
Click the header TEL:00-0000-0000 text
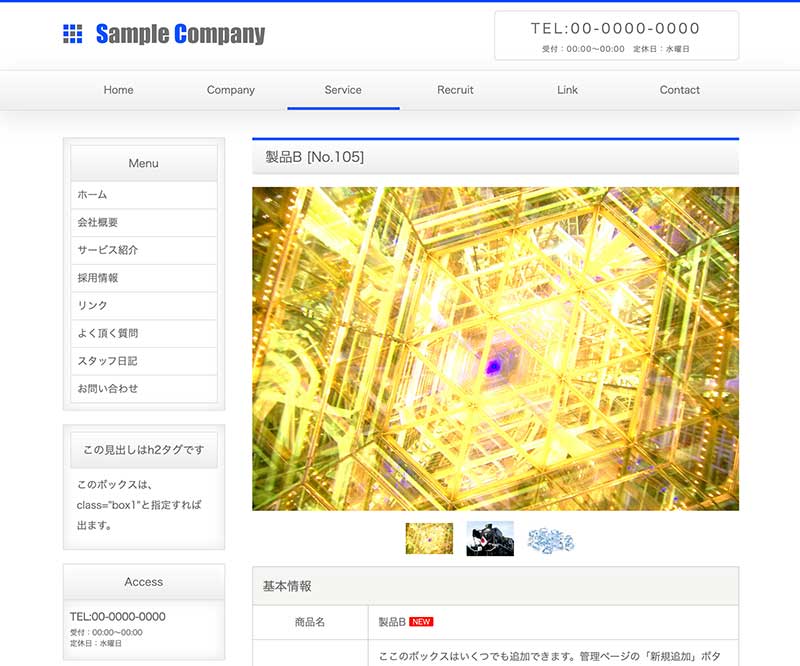point(615,29)
